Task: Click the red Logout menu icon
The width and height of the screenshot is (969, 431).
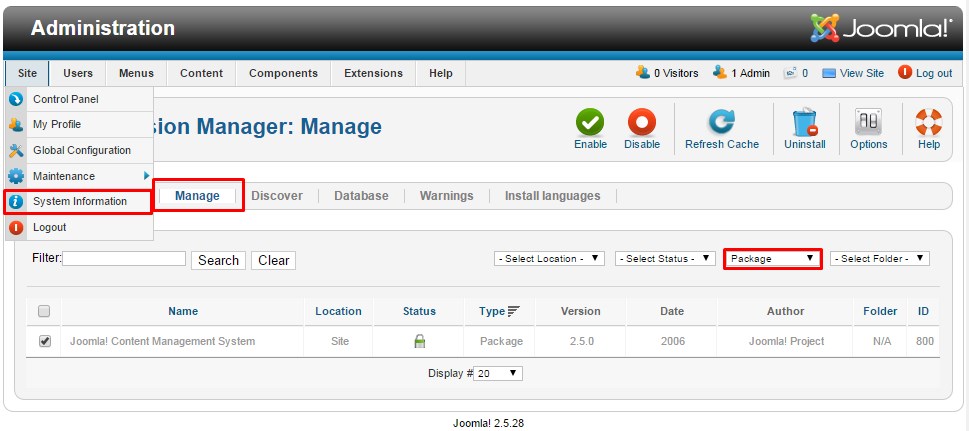Action: coord(16,228)
